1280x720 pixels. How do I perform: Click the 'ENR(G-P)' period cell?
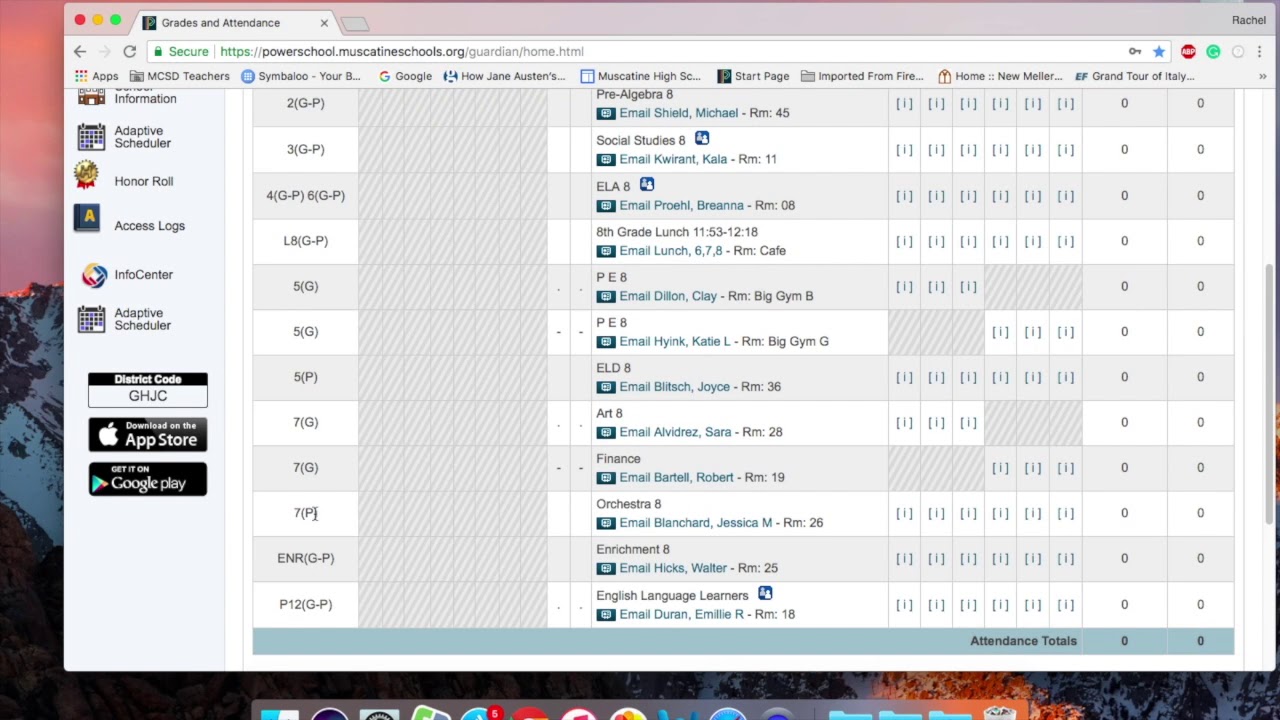tap(305, 558)
